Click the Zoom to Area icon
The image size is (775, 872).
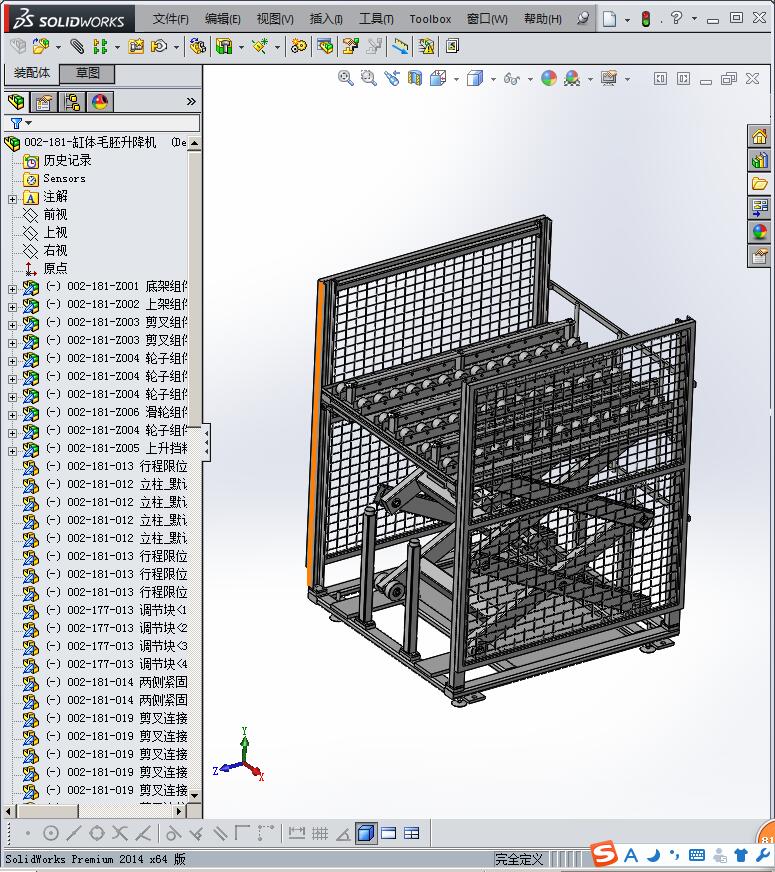point(368,78)
